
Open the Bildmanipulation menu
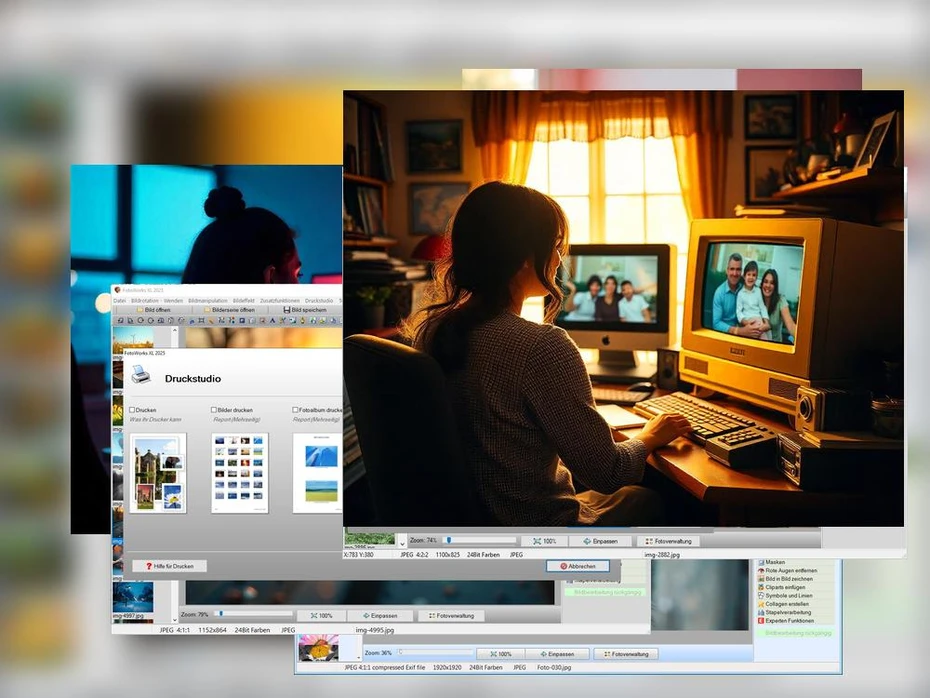[x=208, y=300]
